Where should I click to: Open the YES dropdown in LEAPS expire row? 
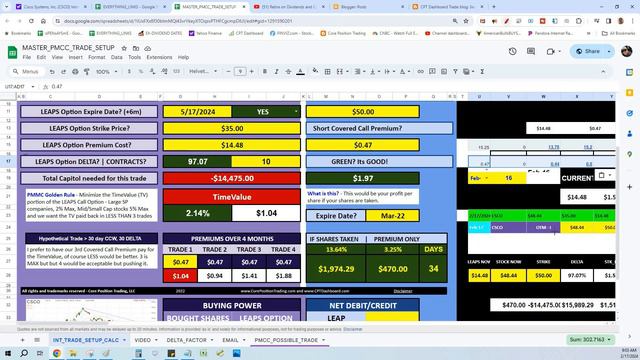[x=296, y=111]
